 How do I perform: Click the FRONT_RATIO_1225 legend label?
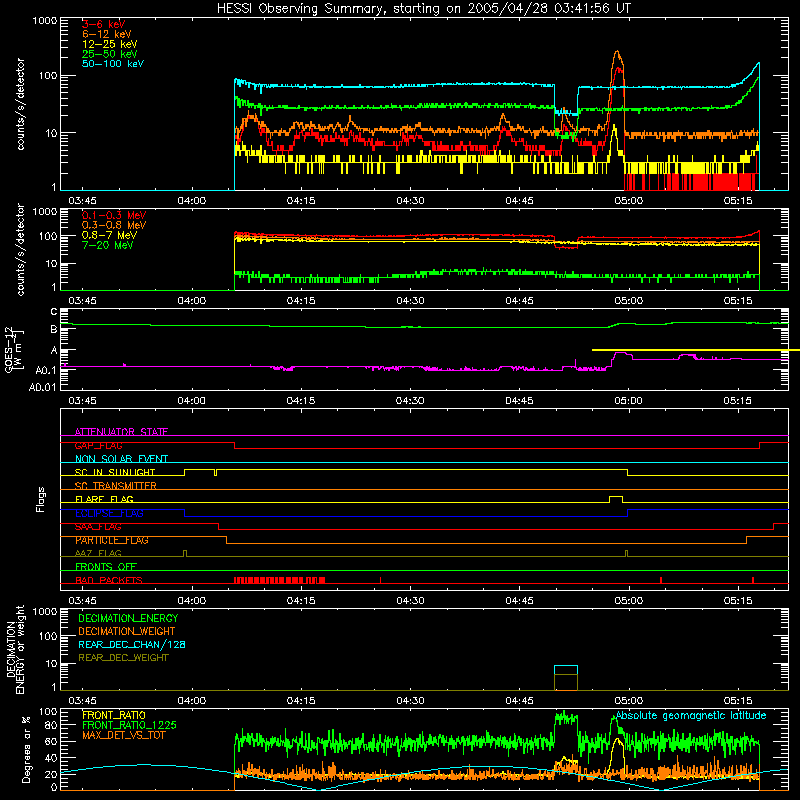point(129,725)
